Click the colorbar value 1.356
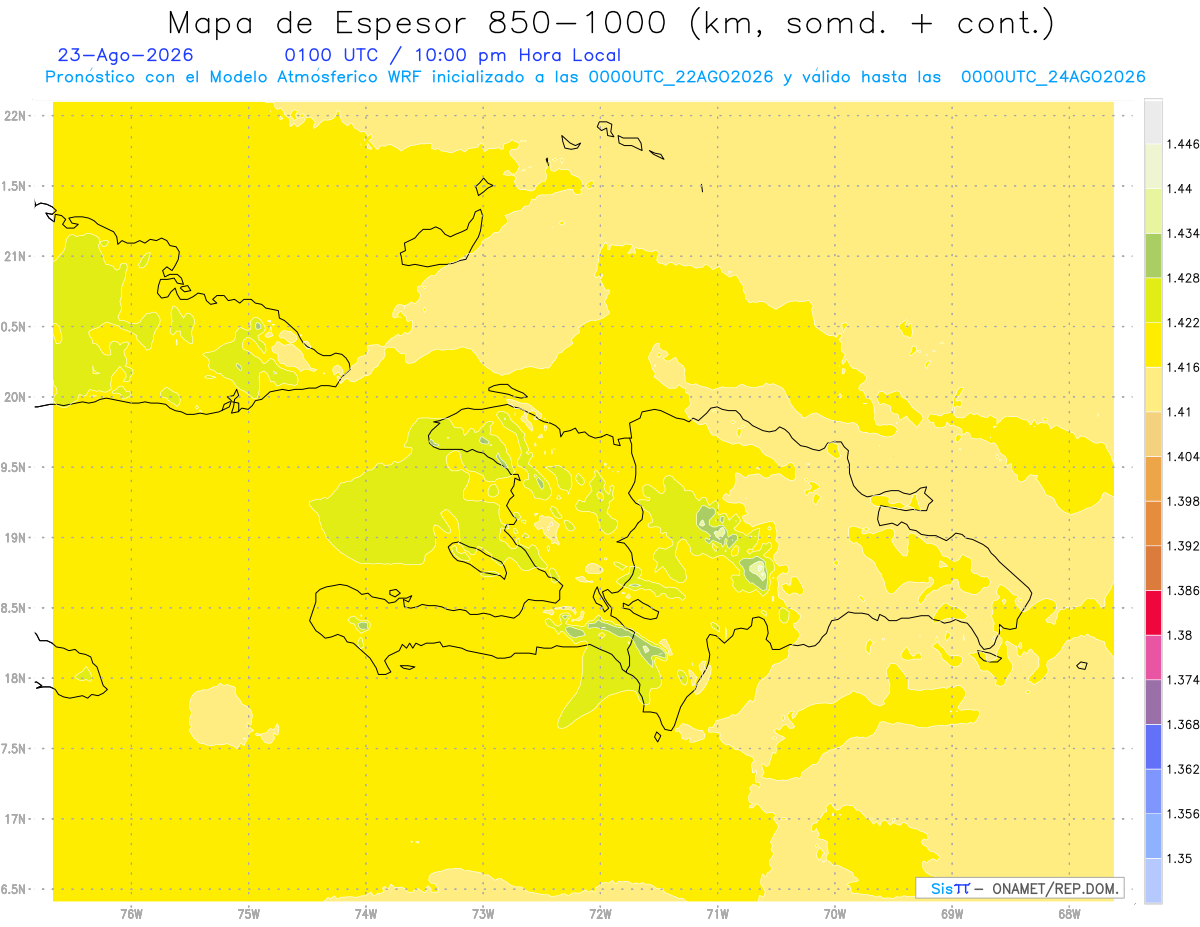Screen dimensions: 1200x927 pos(1183,814)
